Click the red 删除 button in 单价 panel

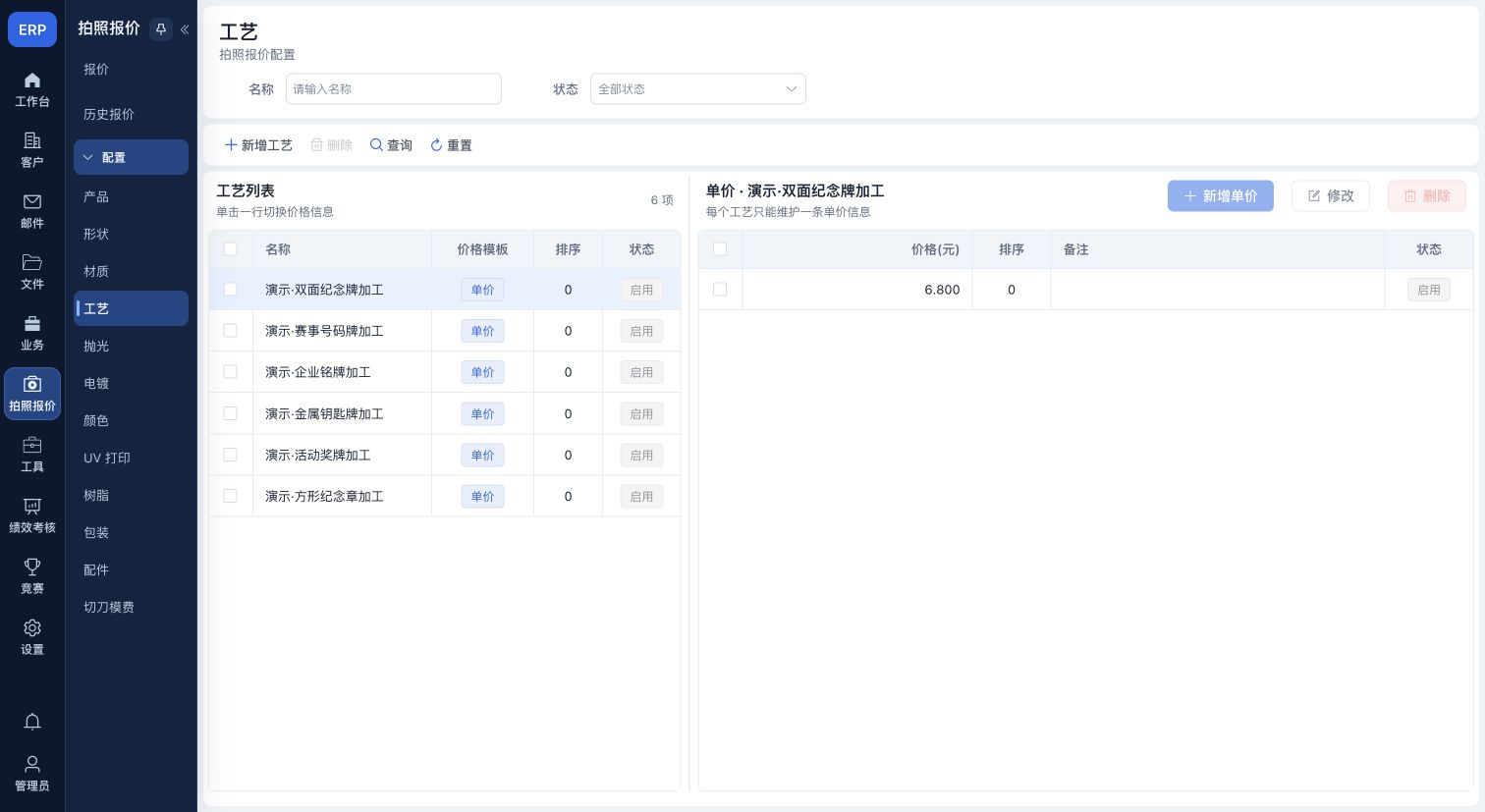[1427, 196]
